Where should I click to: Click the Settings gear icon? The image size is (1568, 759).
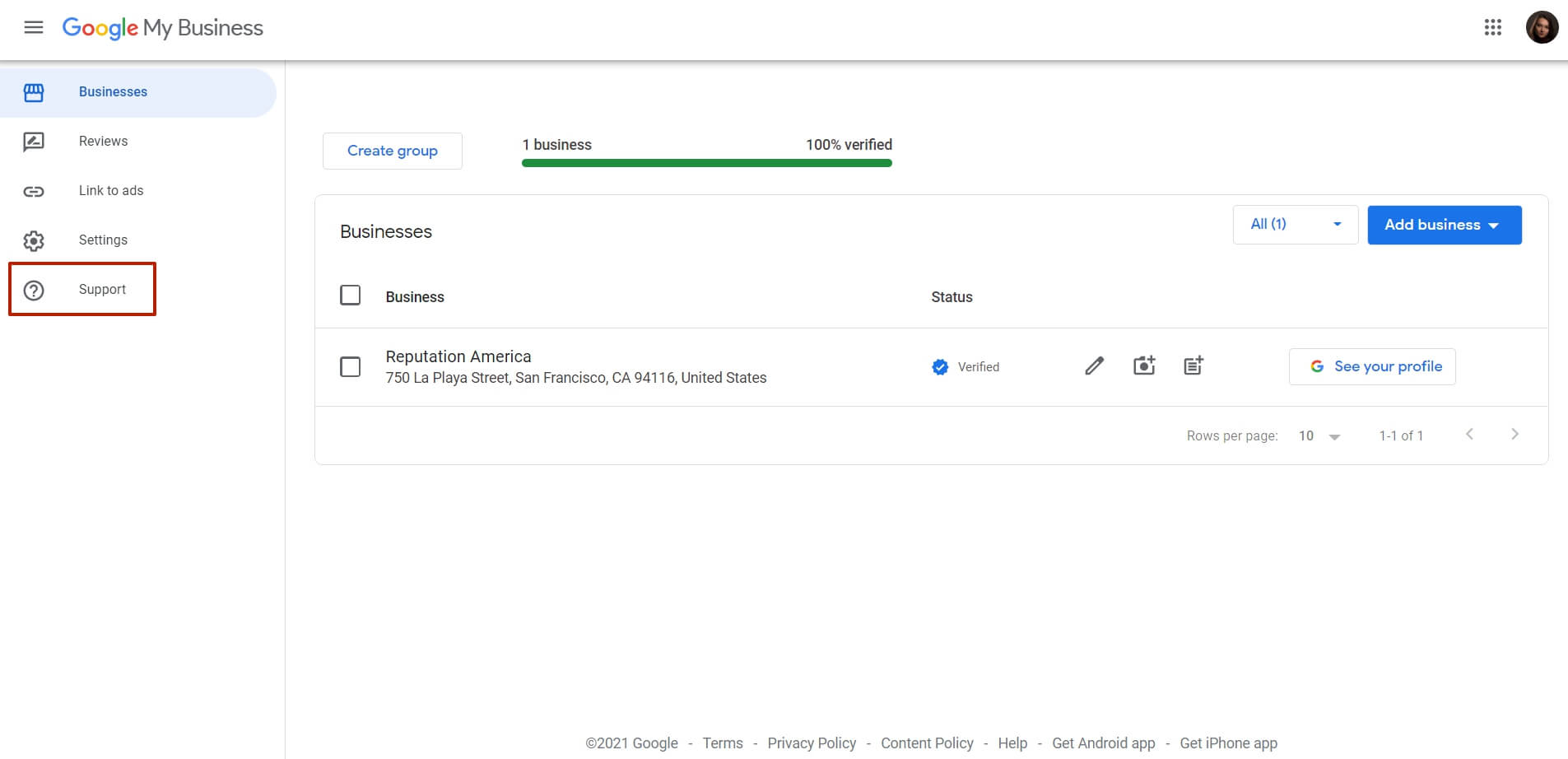pyautogui.click(x=34, y=240)
